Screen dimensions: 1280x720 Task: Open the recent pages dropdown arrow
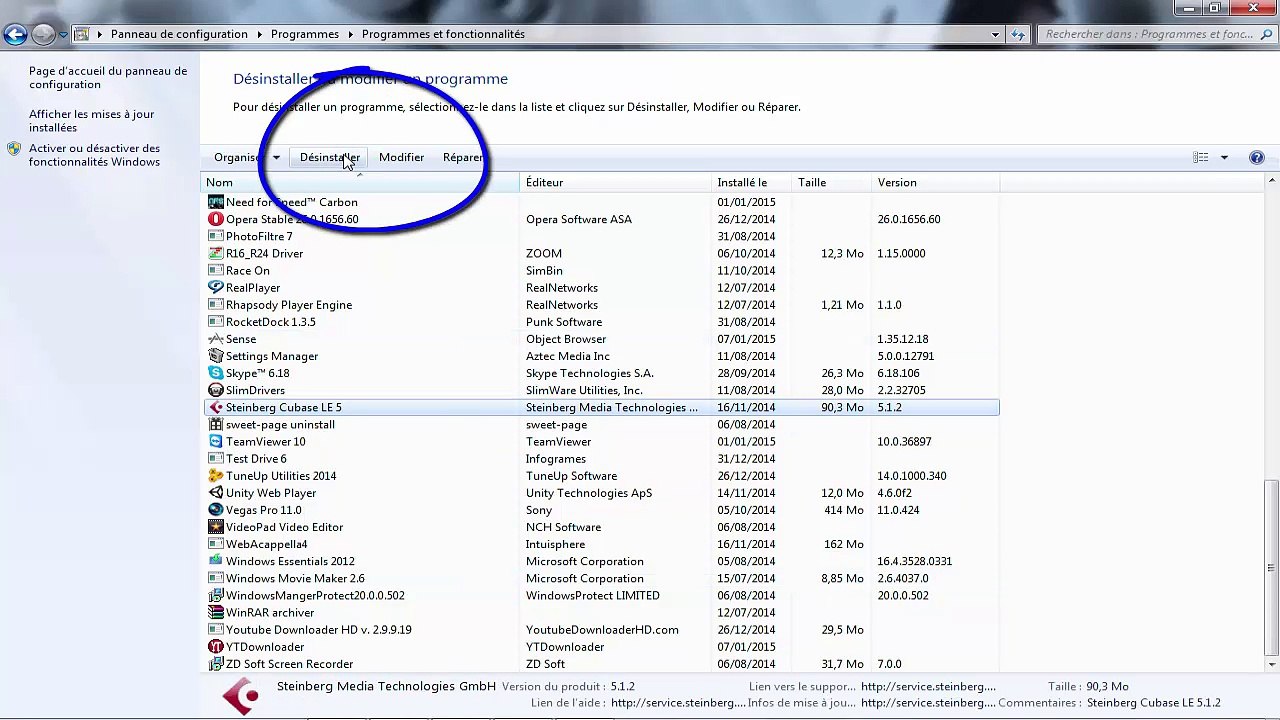coord(63,35)
